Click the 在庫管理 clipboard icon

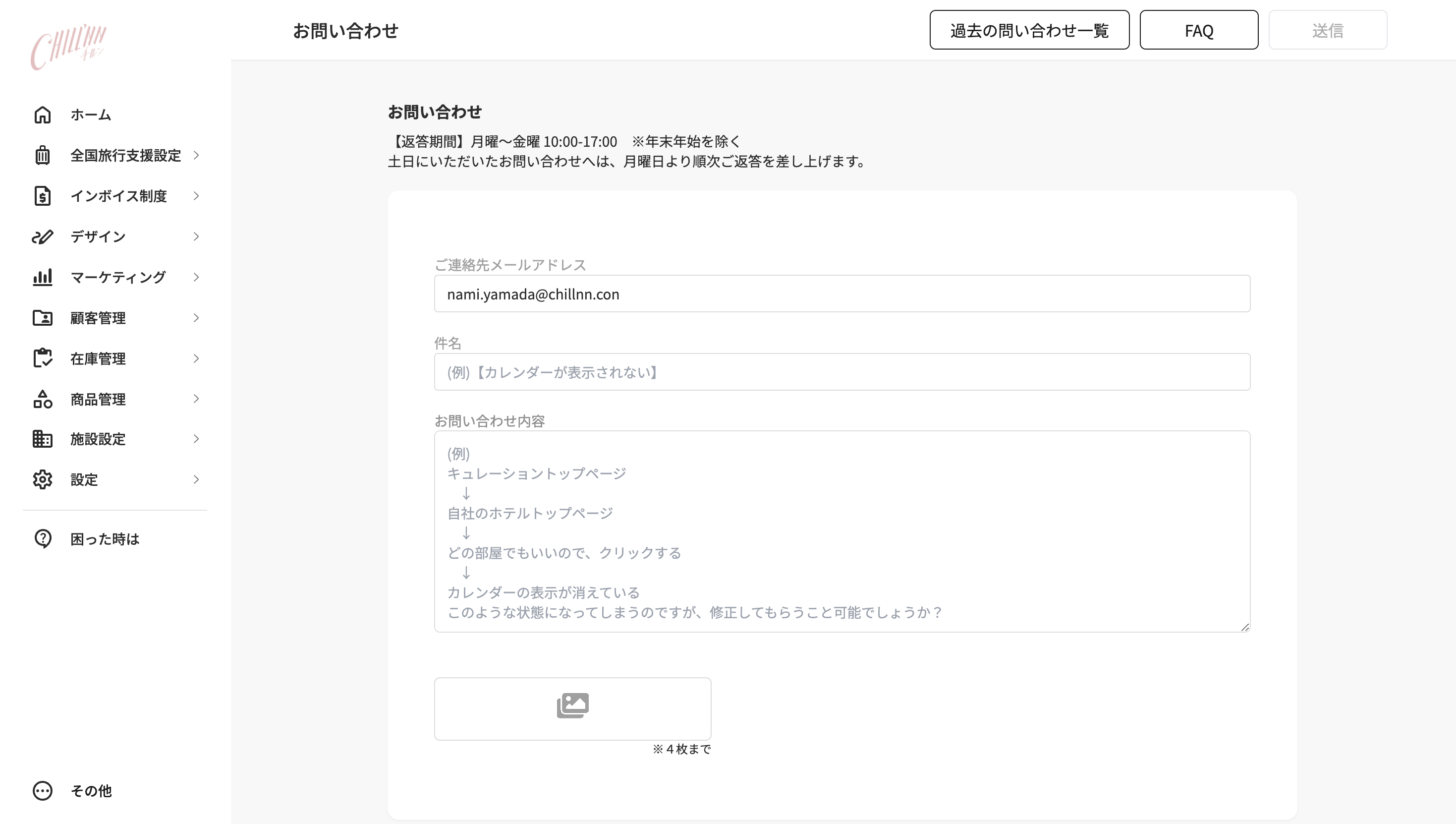click(x=43, y=357)
